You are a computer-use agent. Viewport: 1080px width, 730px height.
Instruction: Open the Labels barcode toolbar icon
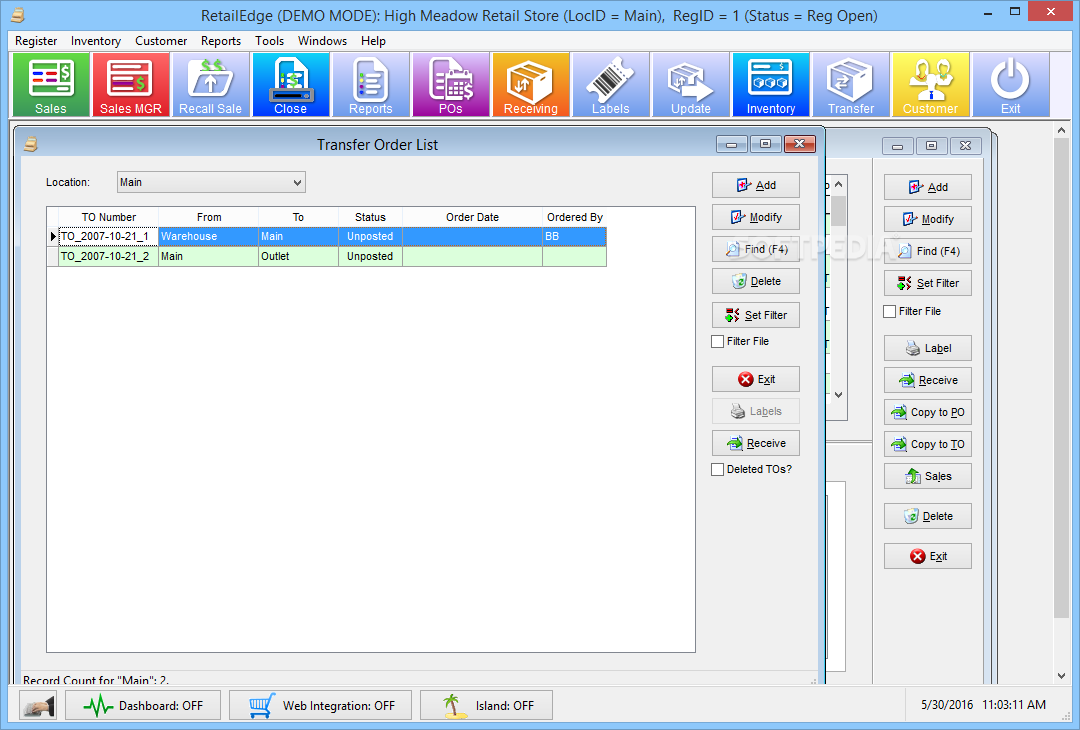coord(611,85)
